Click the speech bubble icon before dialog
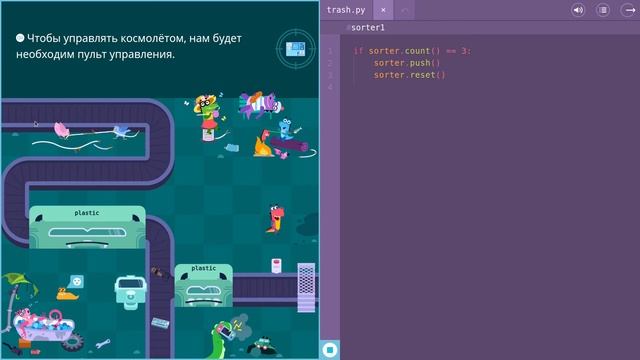Image resolution: width=640 pixels, height=360 pixels. pos(20,38)
